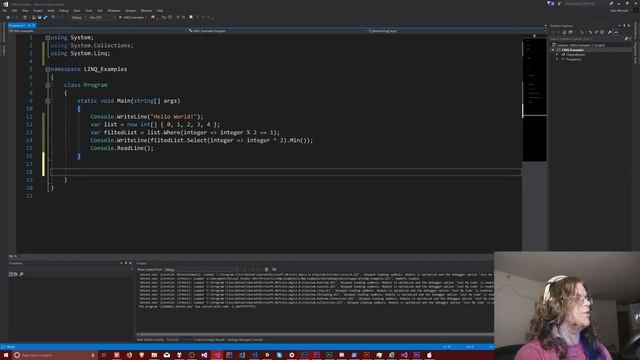Click Solution Explorer Home icon

coord(564,32)
